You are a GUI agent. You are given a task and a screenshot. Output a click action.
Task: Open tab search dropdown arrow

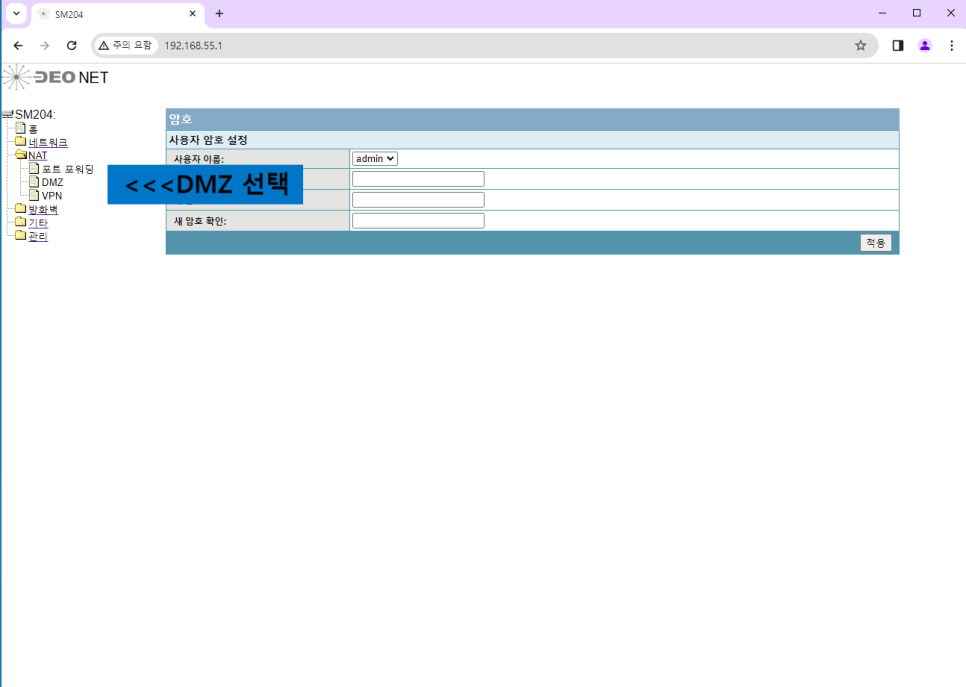point(17,13)
